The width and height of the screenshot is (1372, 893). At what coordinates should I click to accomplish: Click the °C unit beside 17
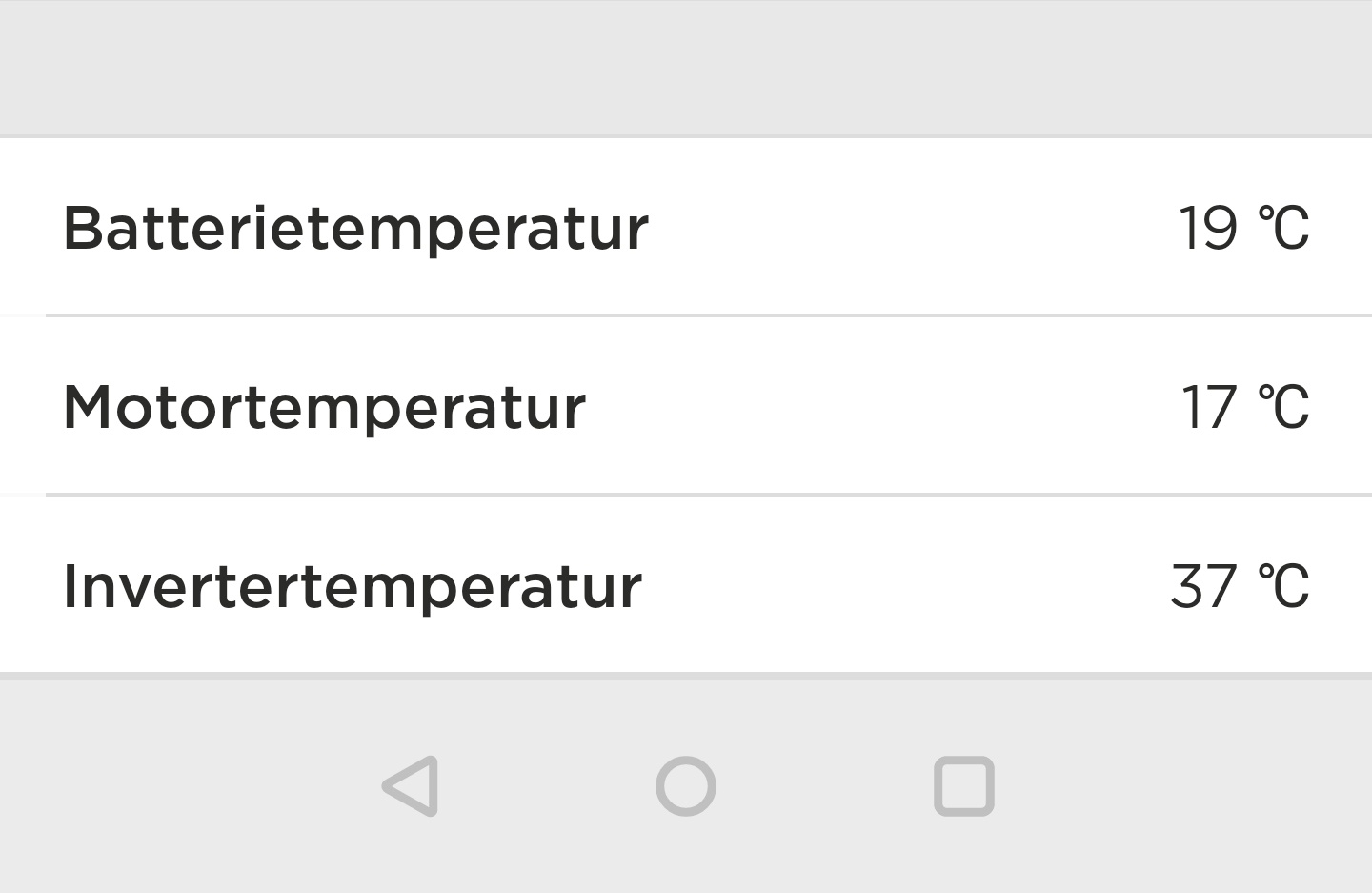coord(1283,408)
